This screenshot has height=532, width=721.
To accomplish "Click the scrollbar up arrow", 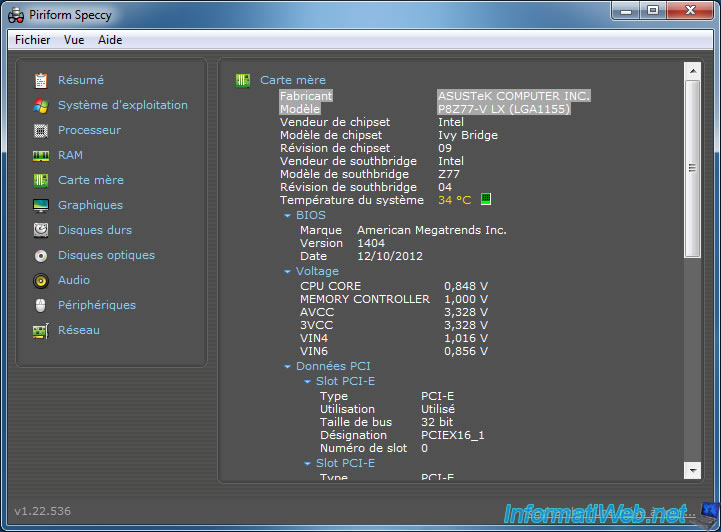I will tap(692, 71).
